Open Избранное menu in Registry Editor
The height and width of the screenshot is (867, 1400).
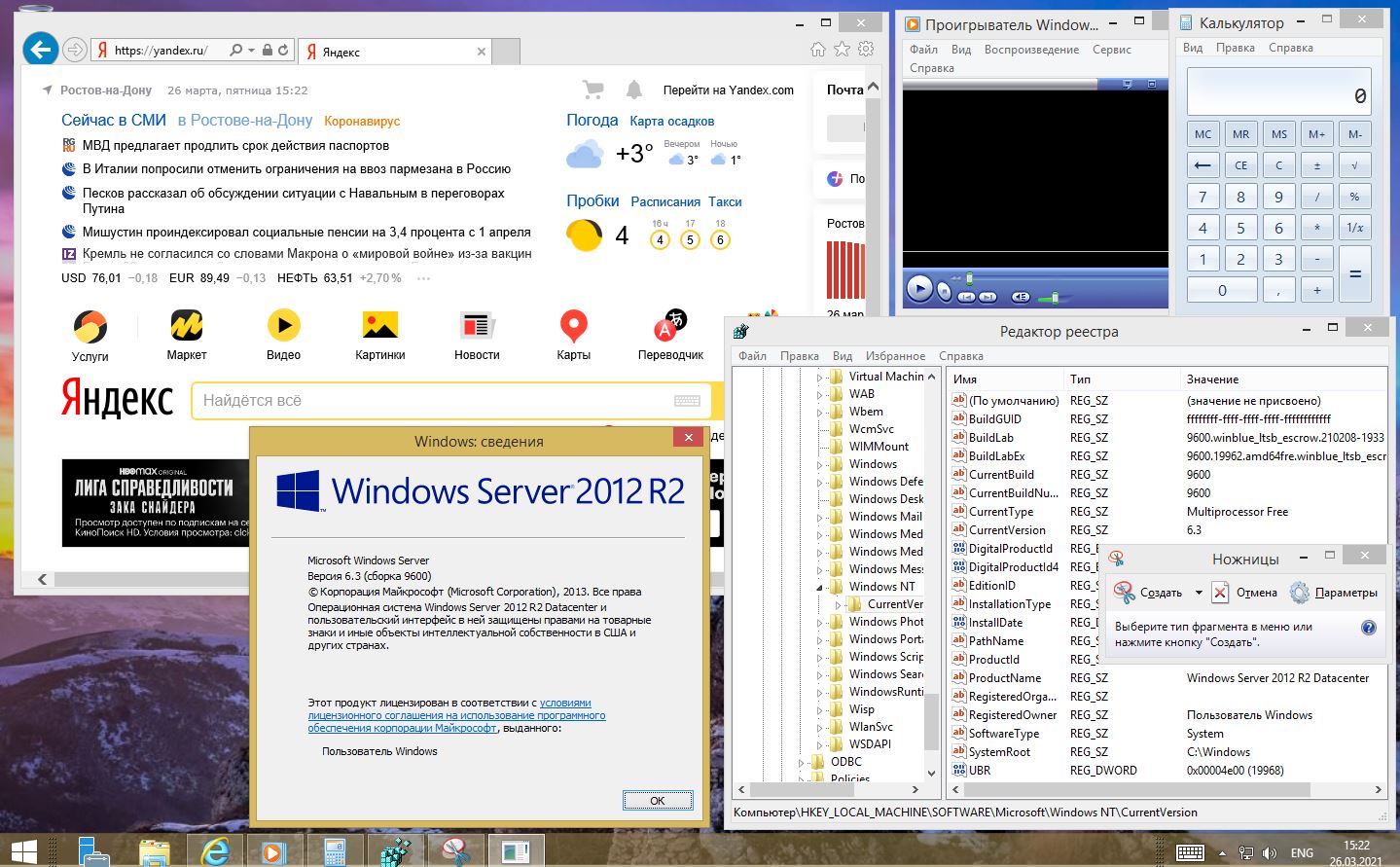coord(895,356)
